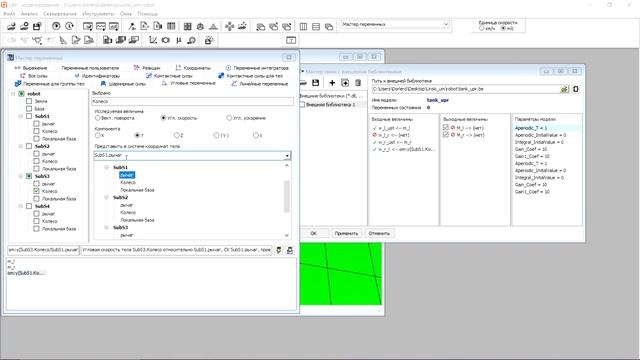Click the circled play run-simulation icon
This screenshot has height=360, width=640.
(56, 27)
